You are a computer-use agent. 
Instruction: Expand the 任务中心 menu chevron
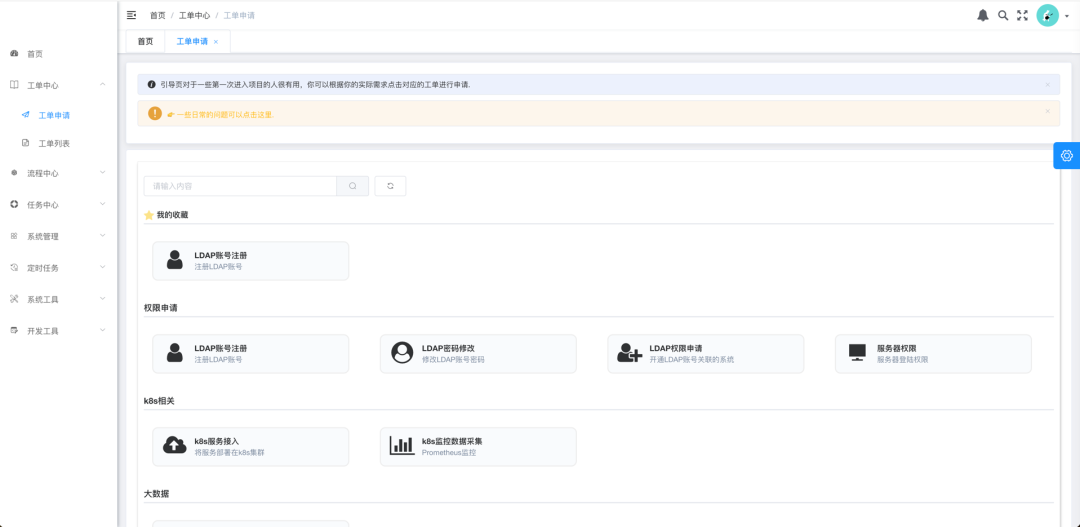pos(103,204)
